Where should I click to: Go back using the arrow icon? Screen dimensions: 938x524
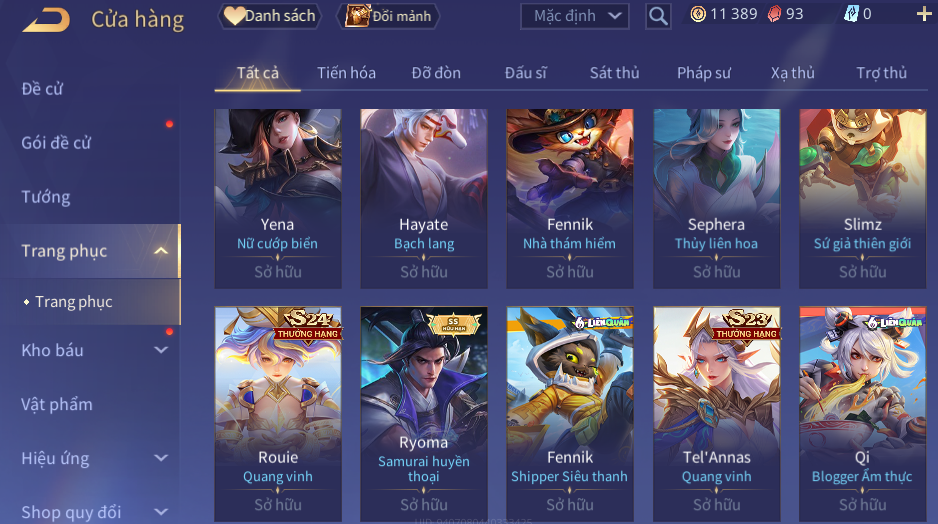pos(47,19)
